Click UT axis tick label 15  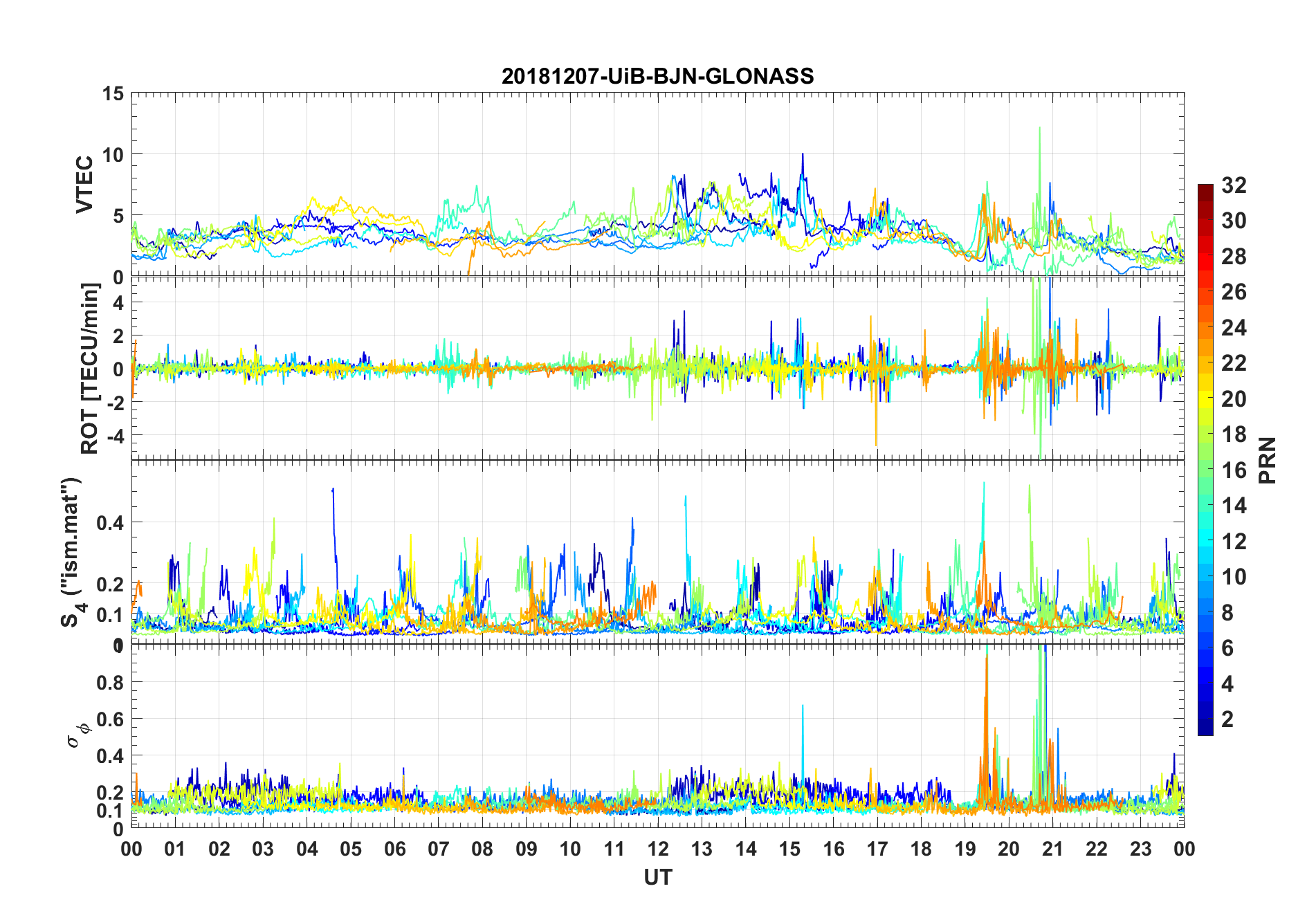789,849
